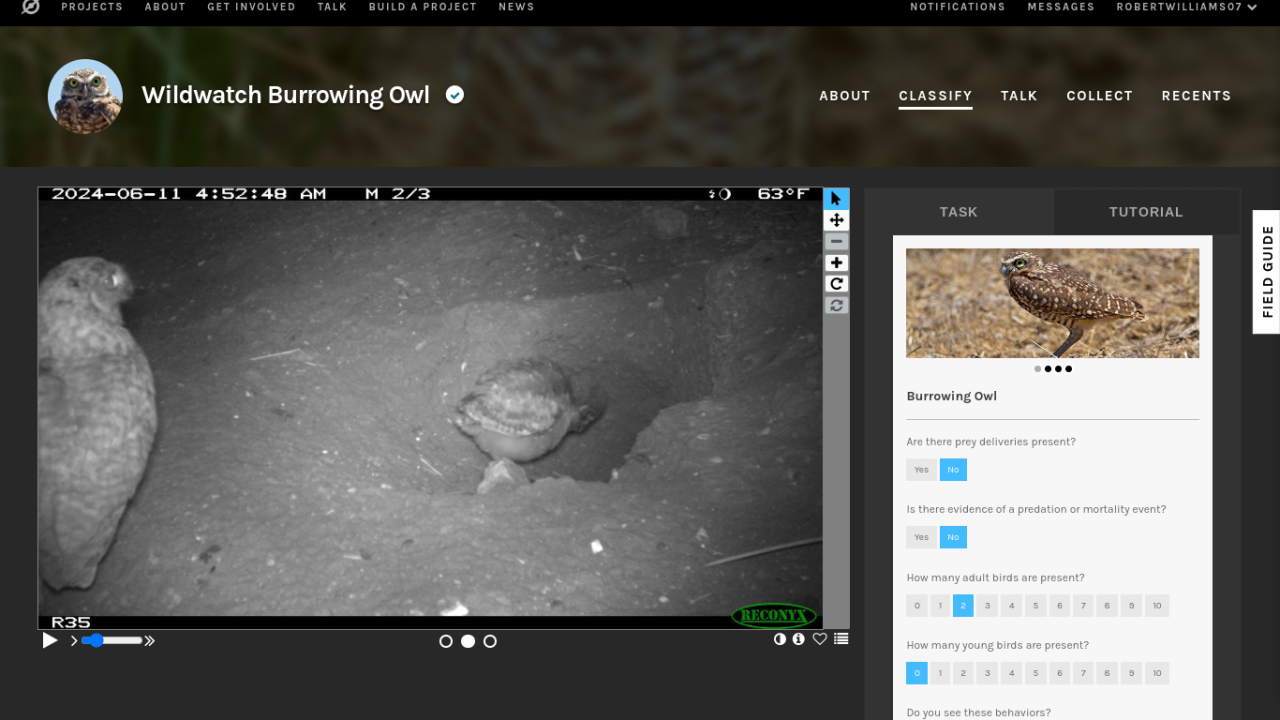The image size is (1280, 720).
Task: Add subject to a collection
Action: tap(841, 639)
